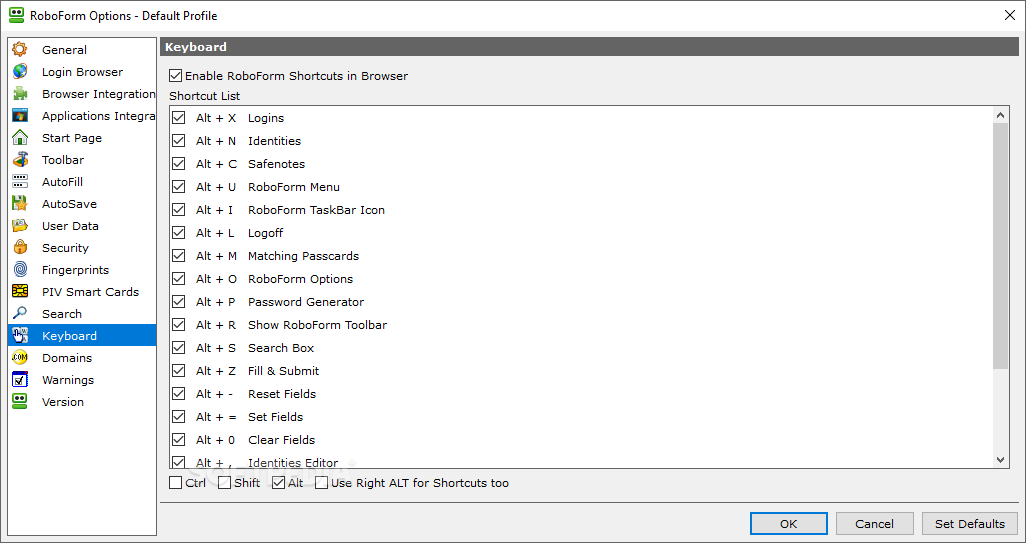Show the Version settings page
1026x543 pixels.
[x=82, y=402]
